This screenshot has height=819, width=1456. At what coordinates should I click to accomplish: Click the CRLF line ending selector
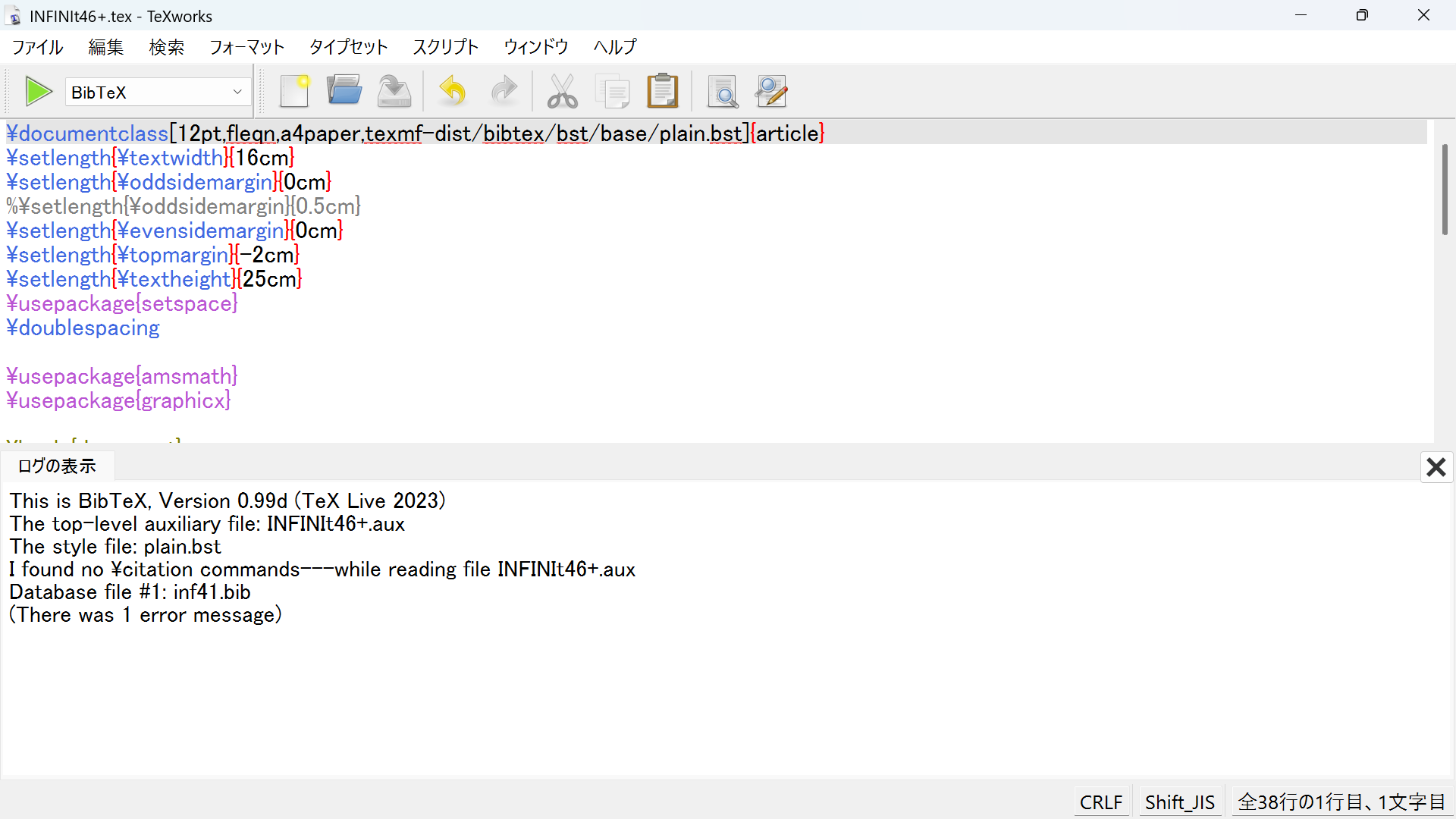[x=1101, y=802]
